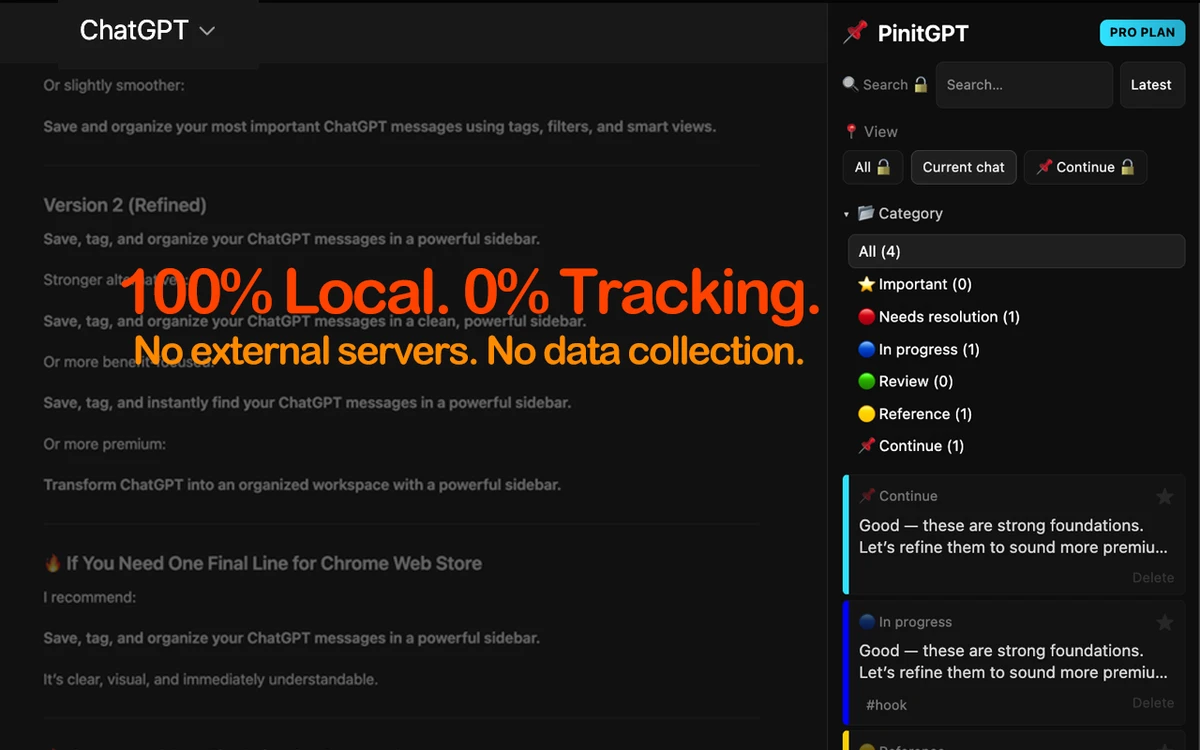Click the Version 2 (Refined) heading
This screenshot has width=1200, height=750.
pyautogui.click(x=125, y=205)
